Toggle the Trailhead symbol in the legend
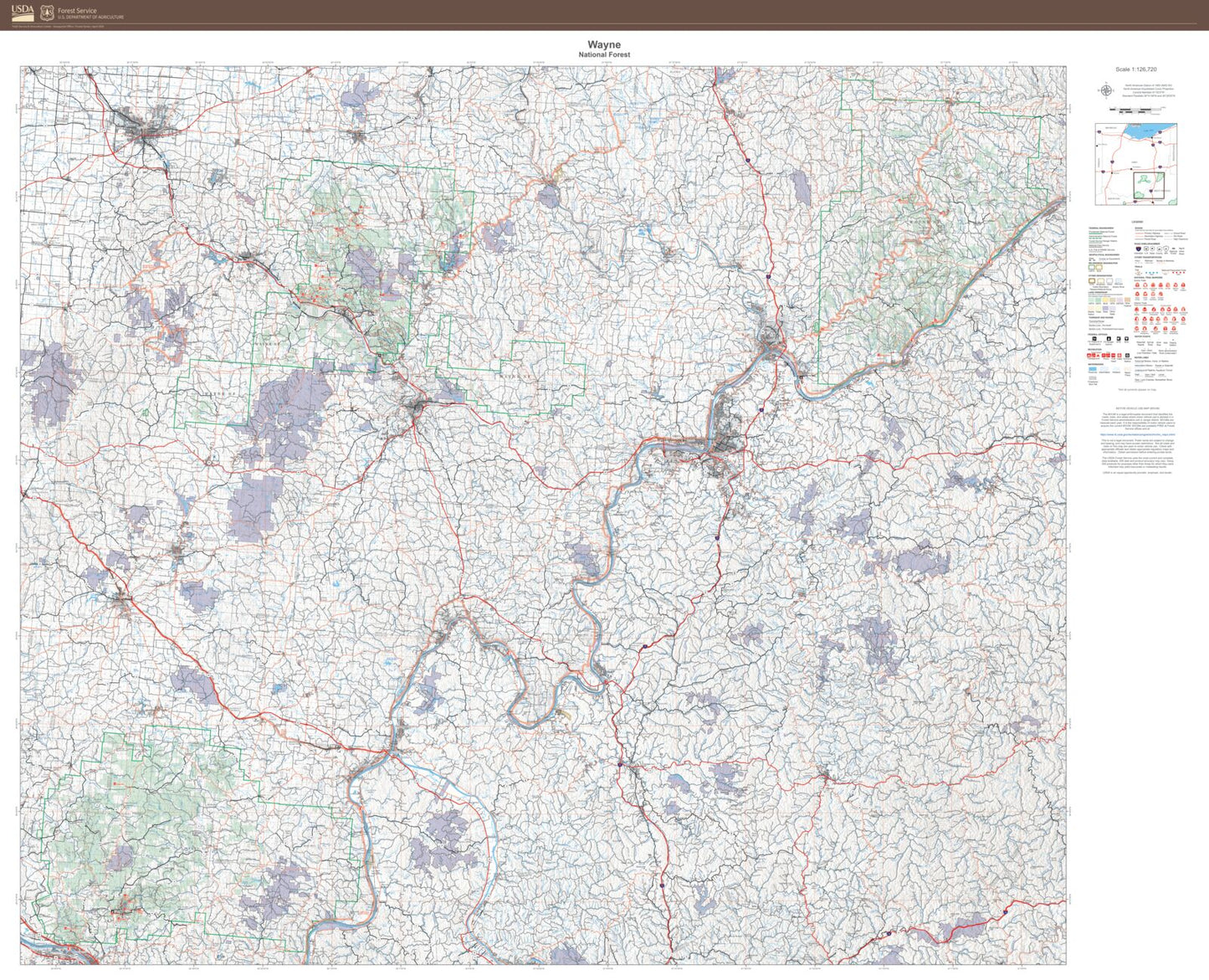This screenshot has width=1209, height=980. click(1113, 355)
